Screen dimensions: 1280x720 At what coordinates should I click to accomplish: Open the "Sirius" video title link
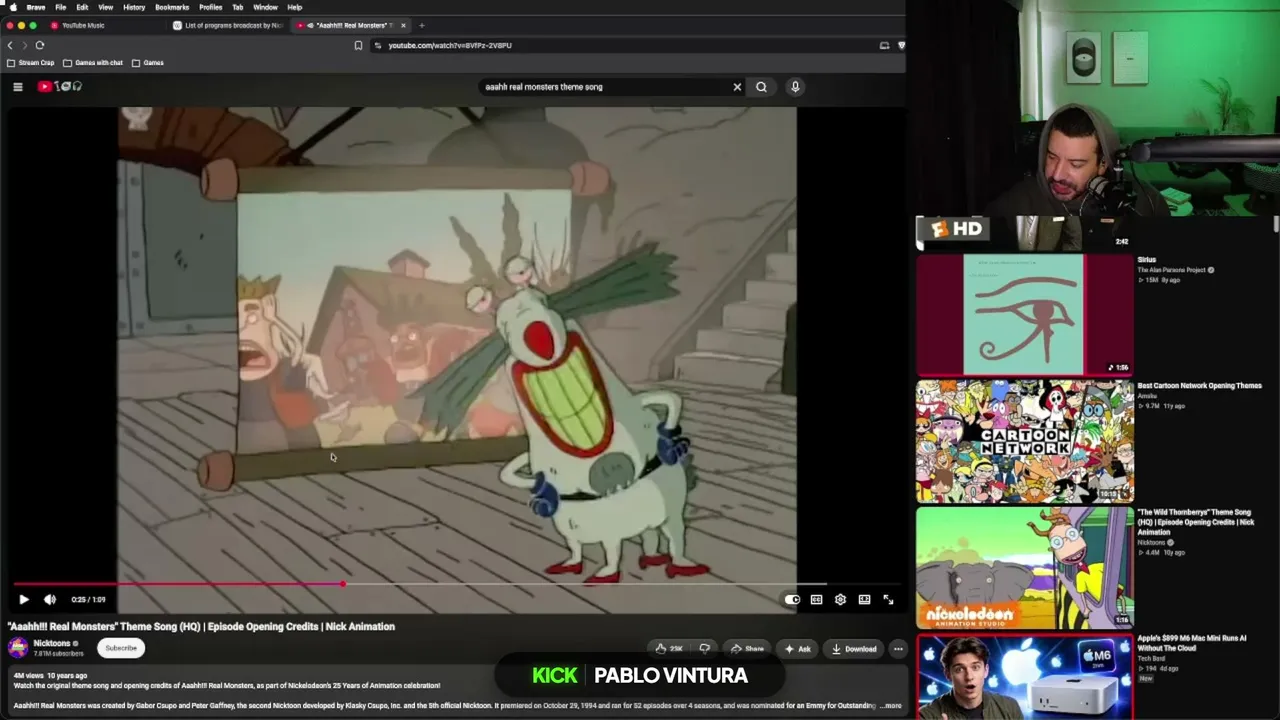1147,260
